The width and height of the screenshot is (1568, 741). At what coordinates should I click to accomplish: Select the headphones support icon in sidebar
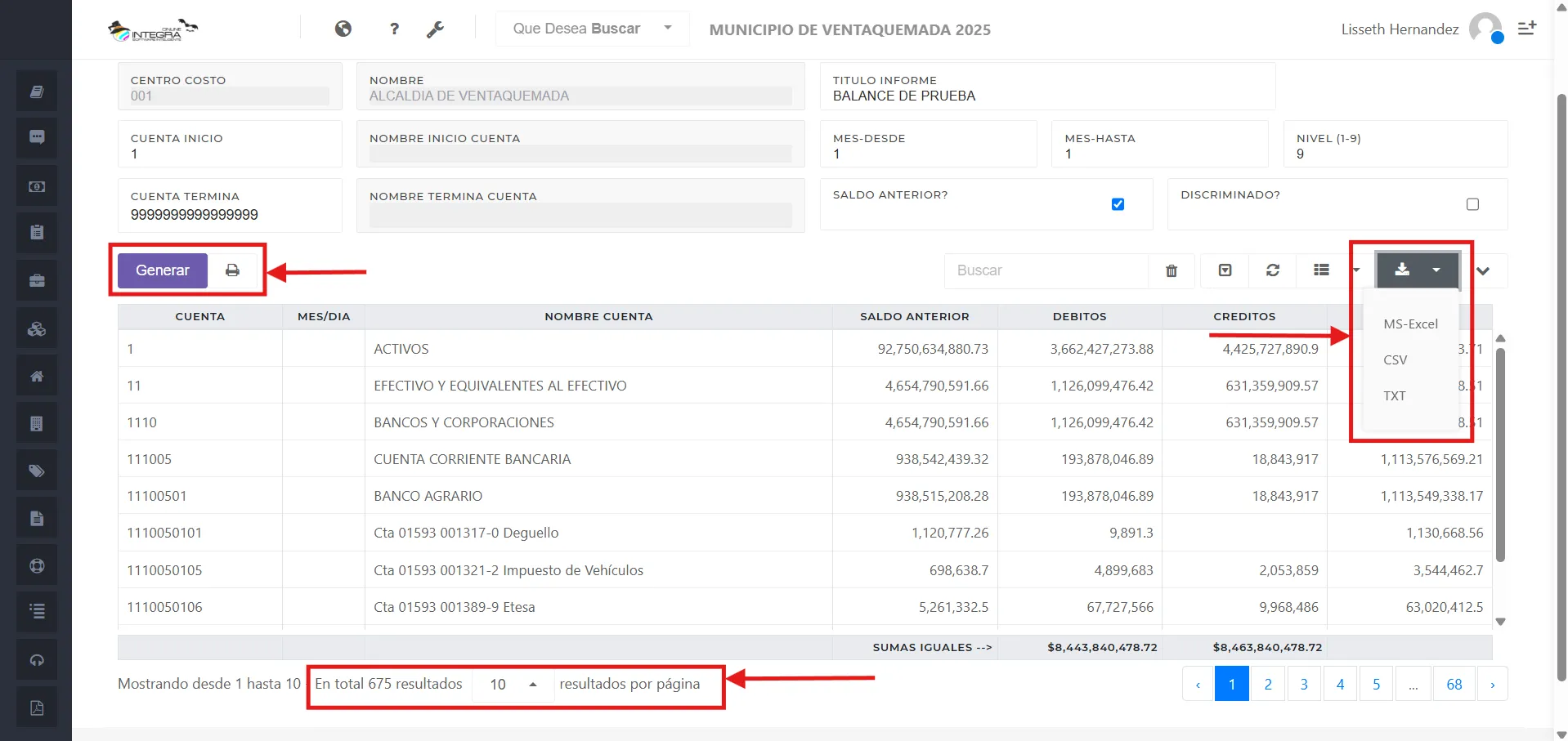tap(36, 659)
